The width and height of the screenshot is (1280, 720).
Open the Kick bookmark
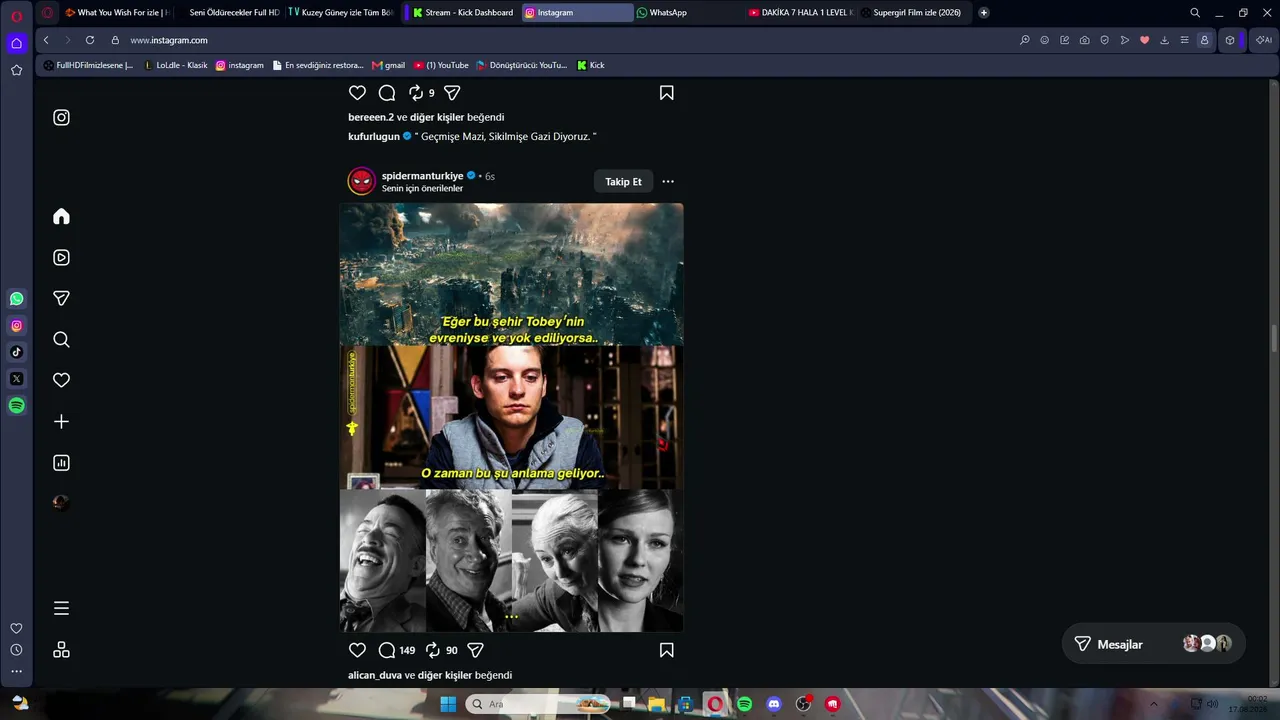591,65
